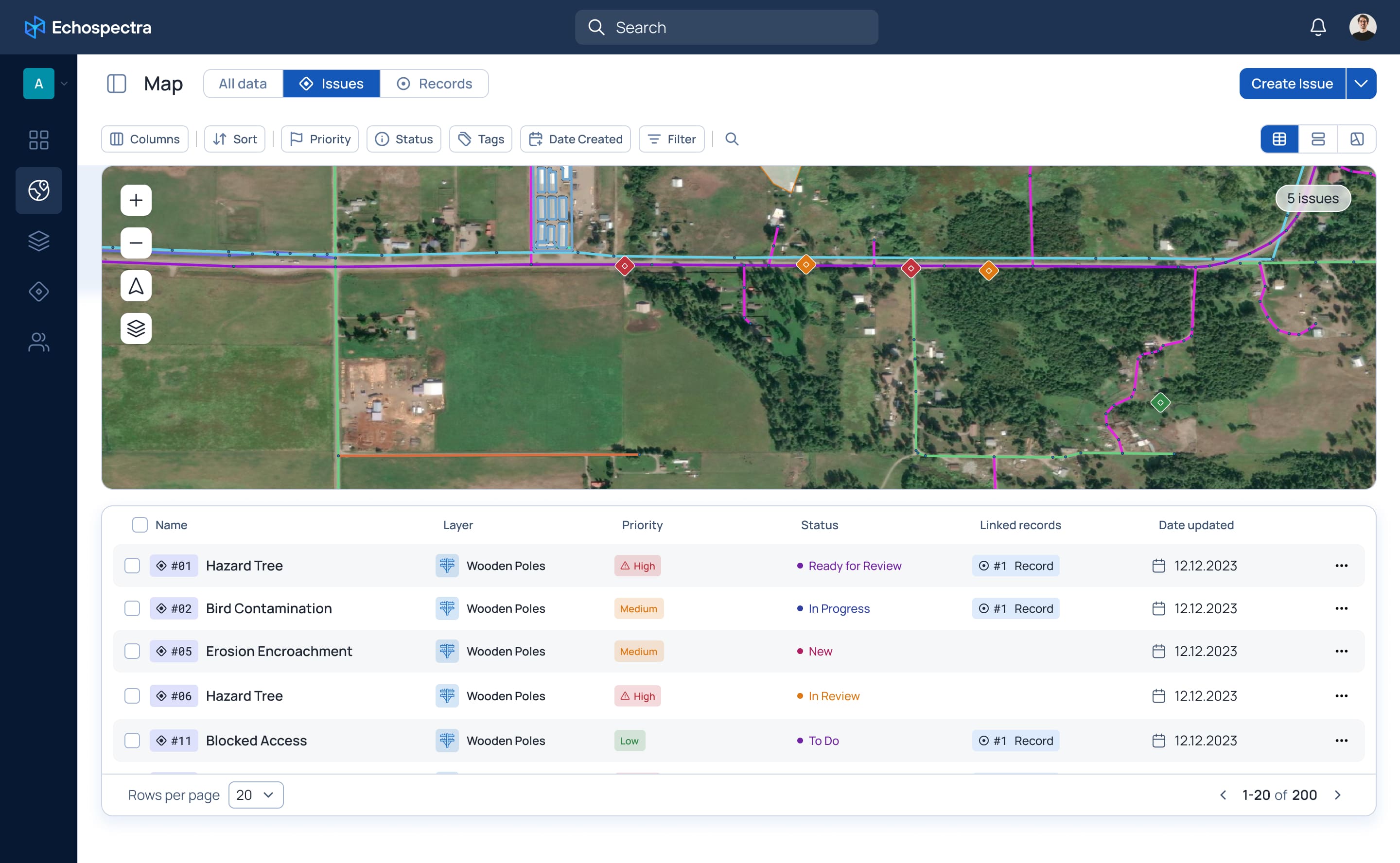Expand the Create Issue dropdown arrow
Screen dimensions: 1400x863
coord(1362,83)
